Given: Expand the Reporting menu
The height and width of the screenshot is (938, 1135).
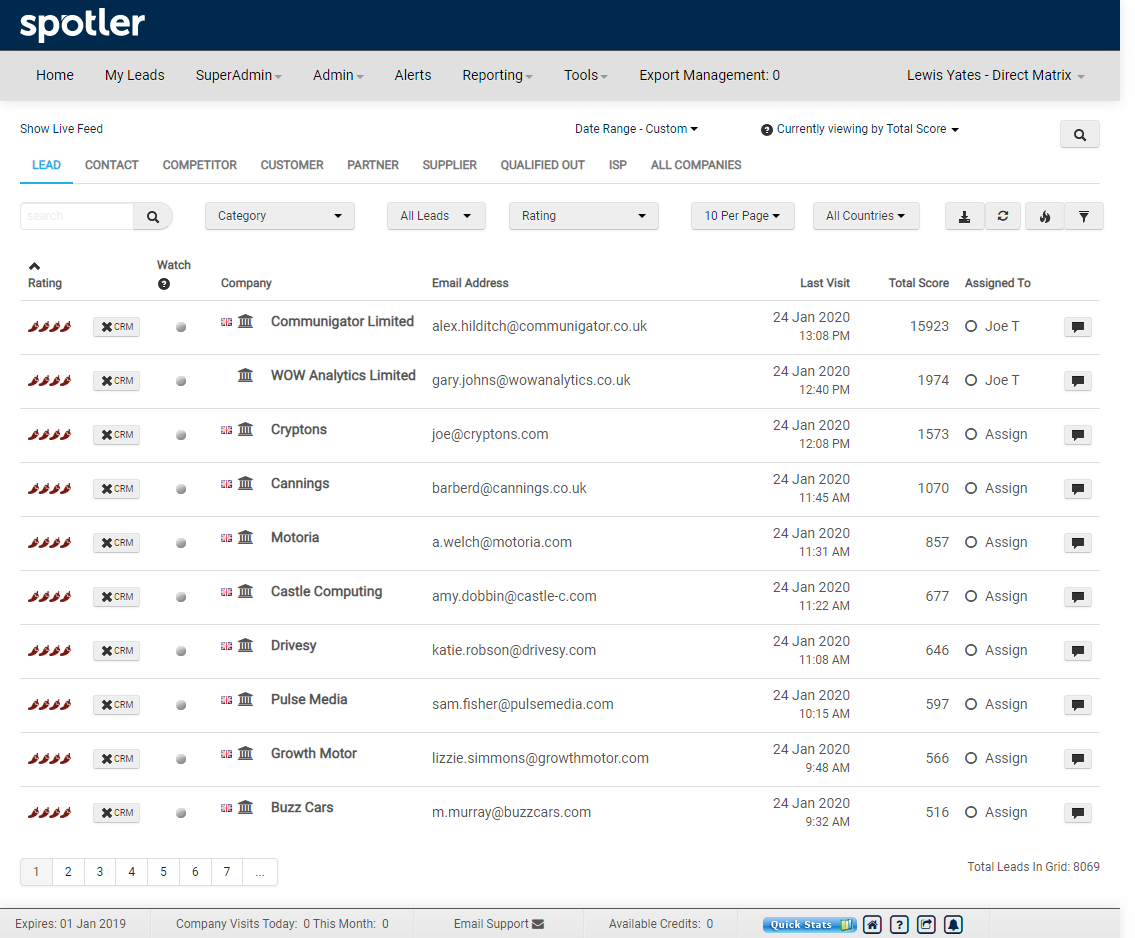Looking at the screenshot, I should [497, 75].
